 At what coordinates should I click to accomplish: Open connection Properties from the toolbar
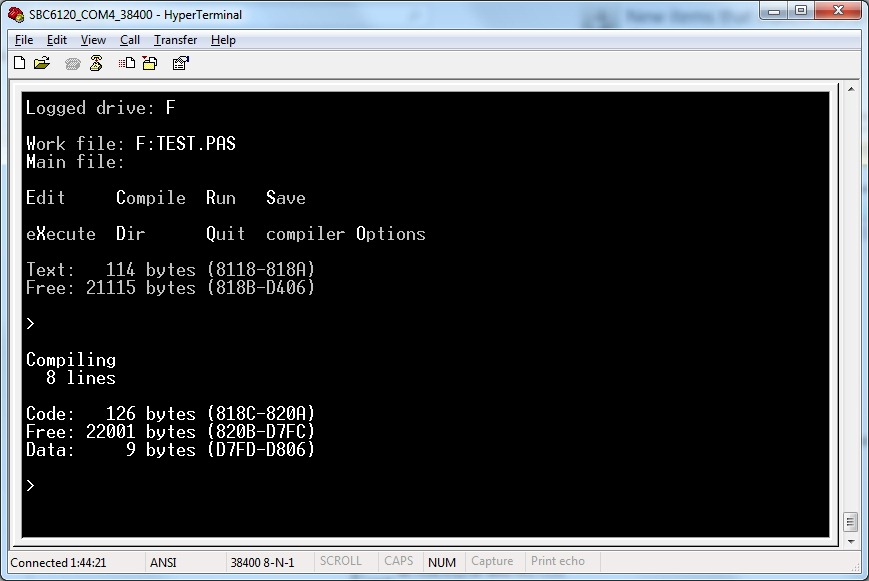pos(181,63)
